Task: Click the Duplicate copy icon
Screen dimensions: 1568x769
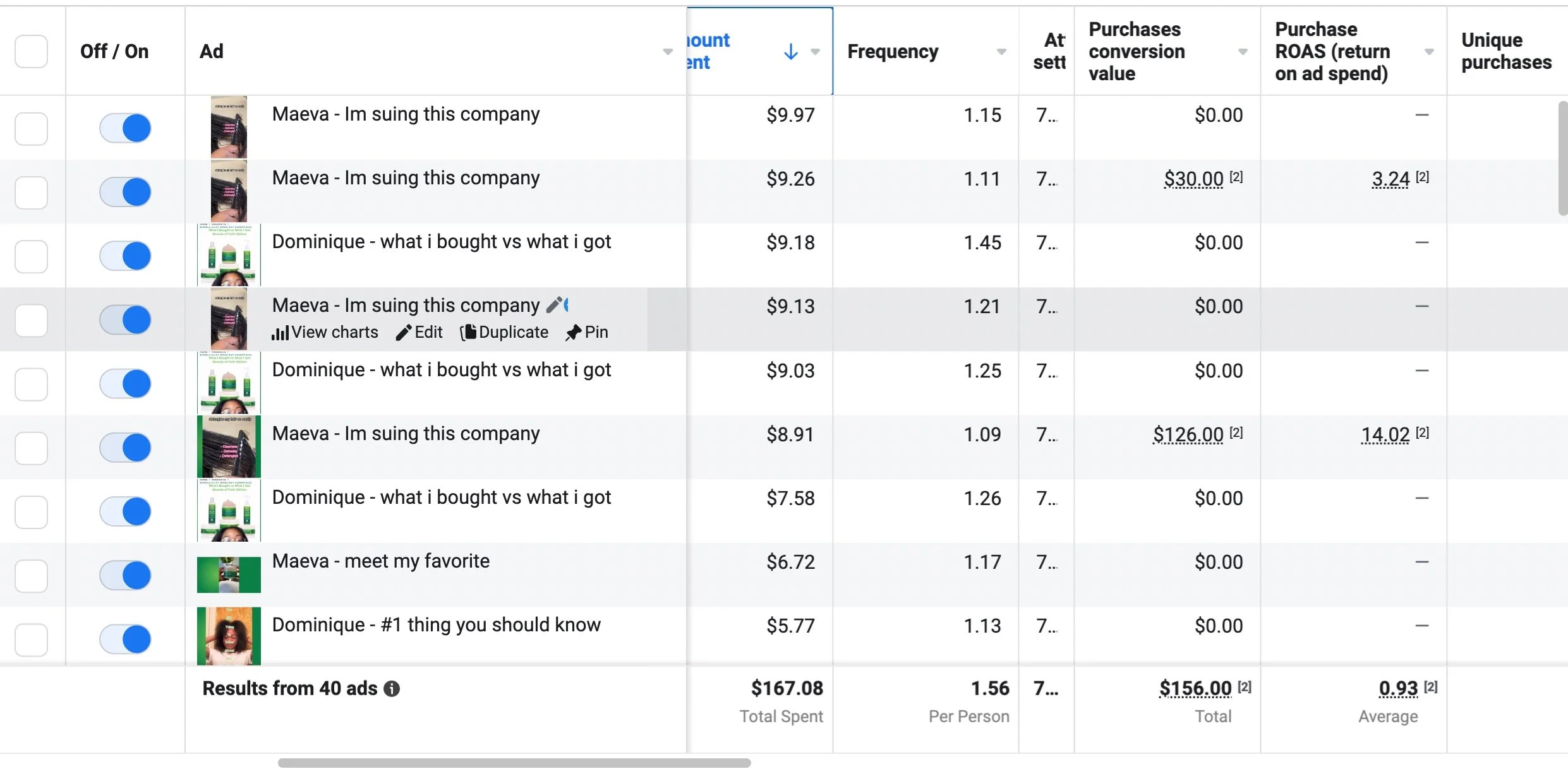Action: 467,333
